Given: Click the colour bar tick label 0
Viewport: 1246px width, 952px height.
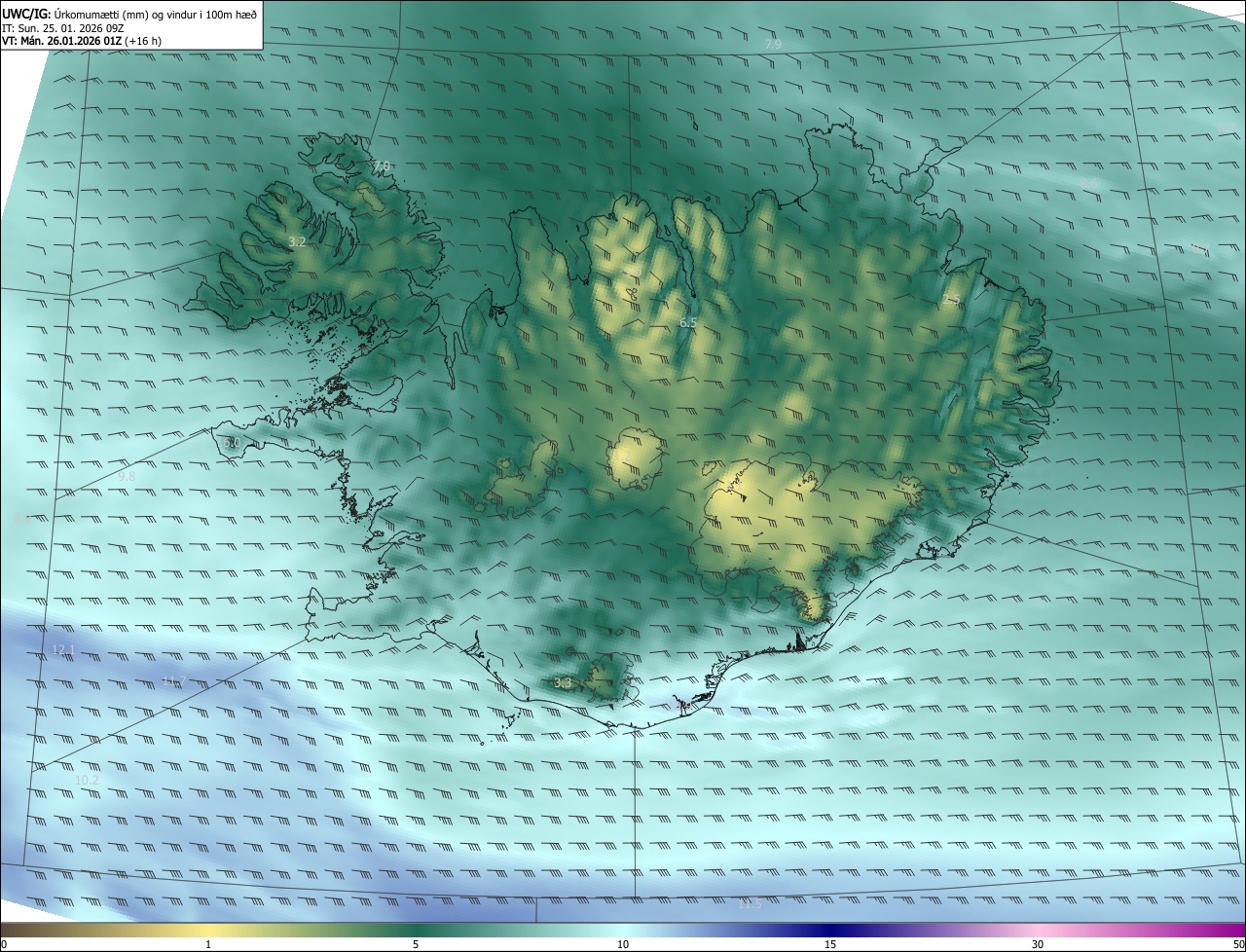Looking at the screenshot, I should (4, 944).
